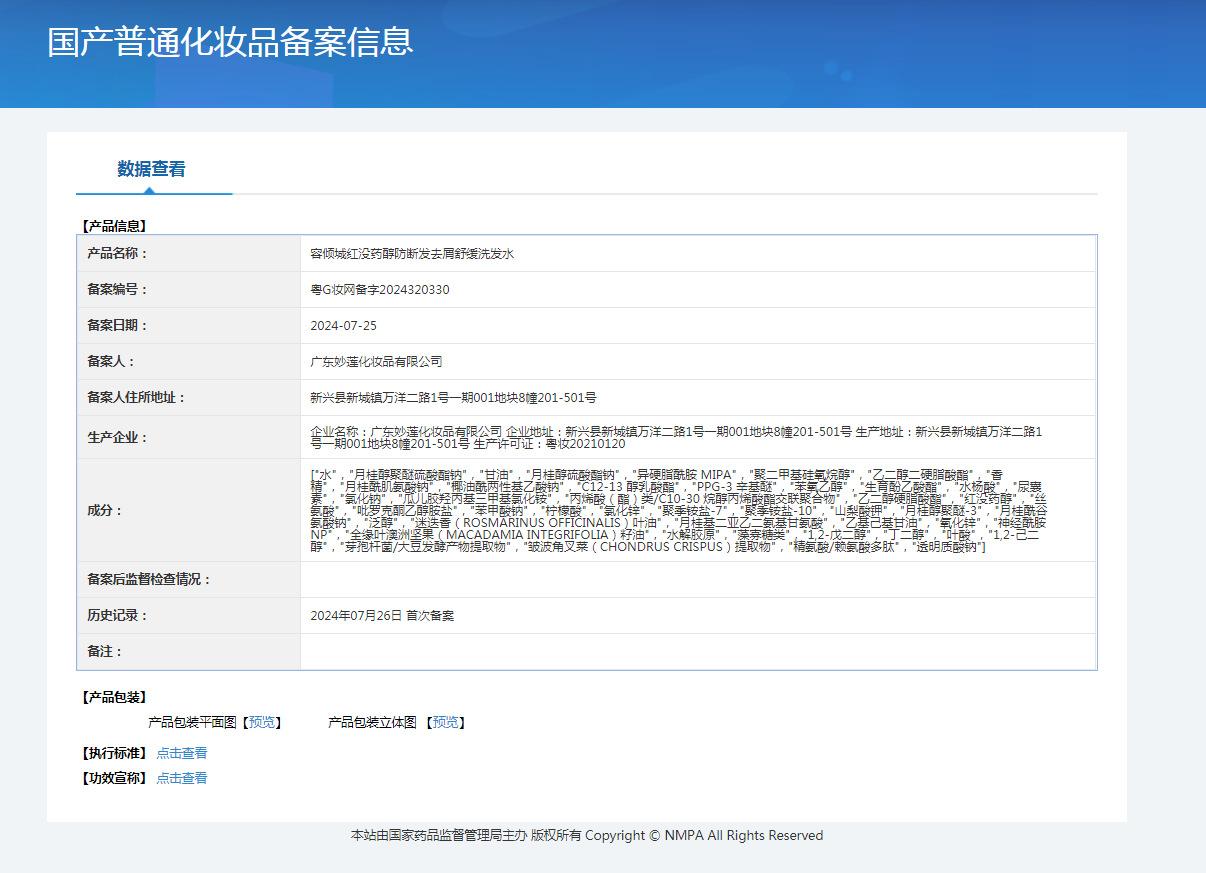Click the 【产品信息】 section heading
The image size is (1206, 873).
tap(113, 226)
